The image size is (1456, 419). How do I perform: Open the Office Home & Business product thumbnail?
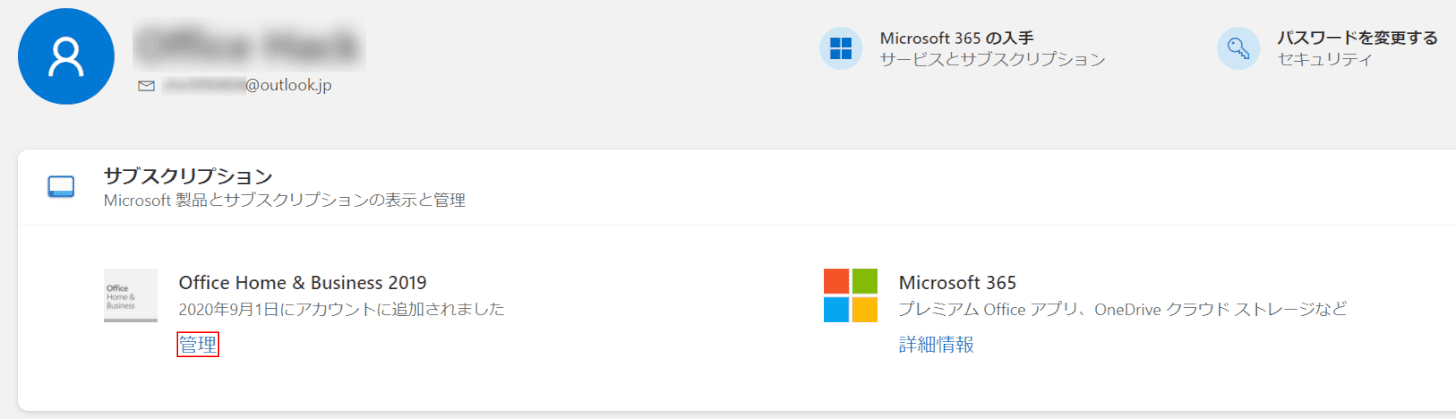(130, 295)
